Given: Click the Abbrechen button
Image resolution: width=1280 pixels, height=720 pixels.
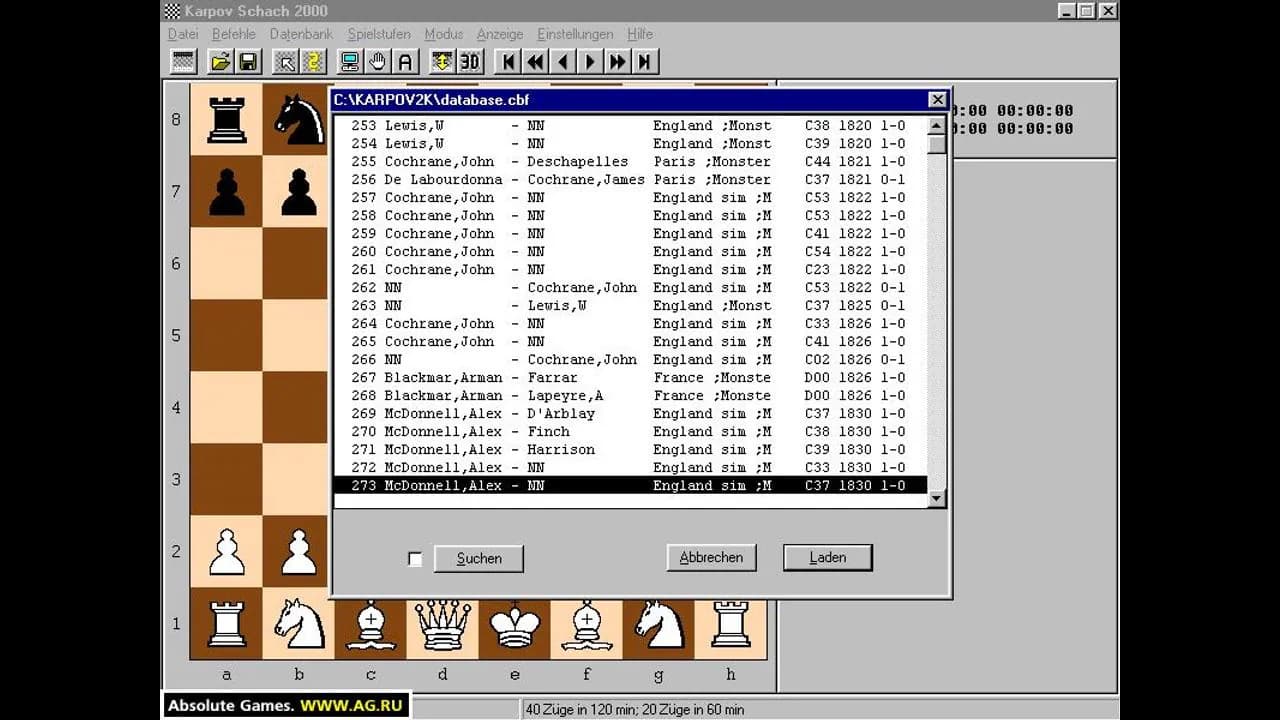Looking at the screenshot, I should 711,557.
